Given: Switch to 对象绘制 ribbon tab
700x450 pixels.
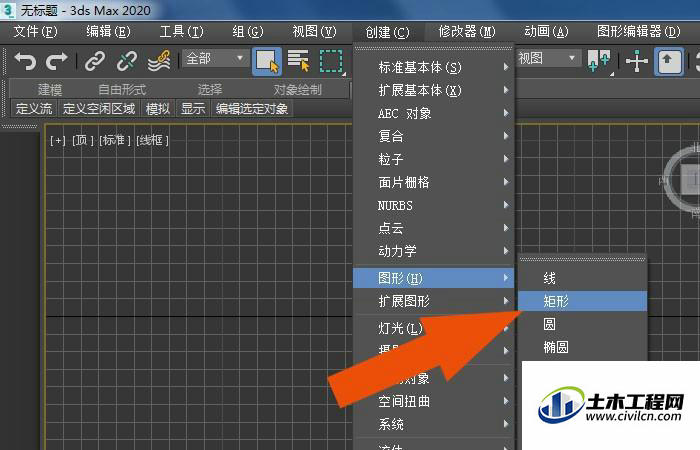Looking at the screenshot, I should tap(297, 90).
